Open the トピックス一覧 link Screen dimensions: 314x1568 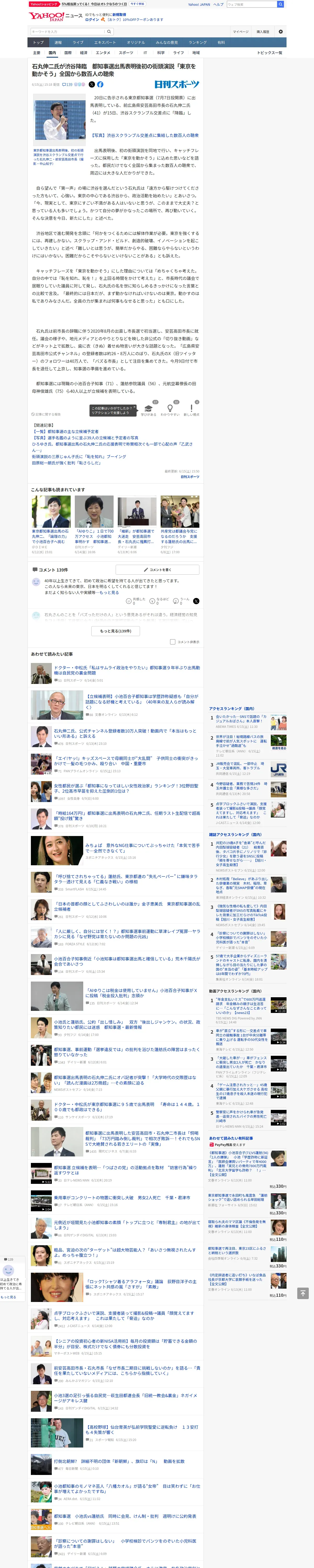pyautogui.click(x=270, y=53)
